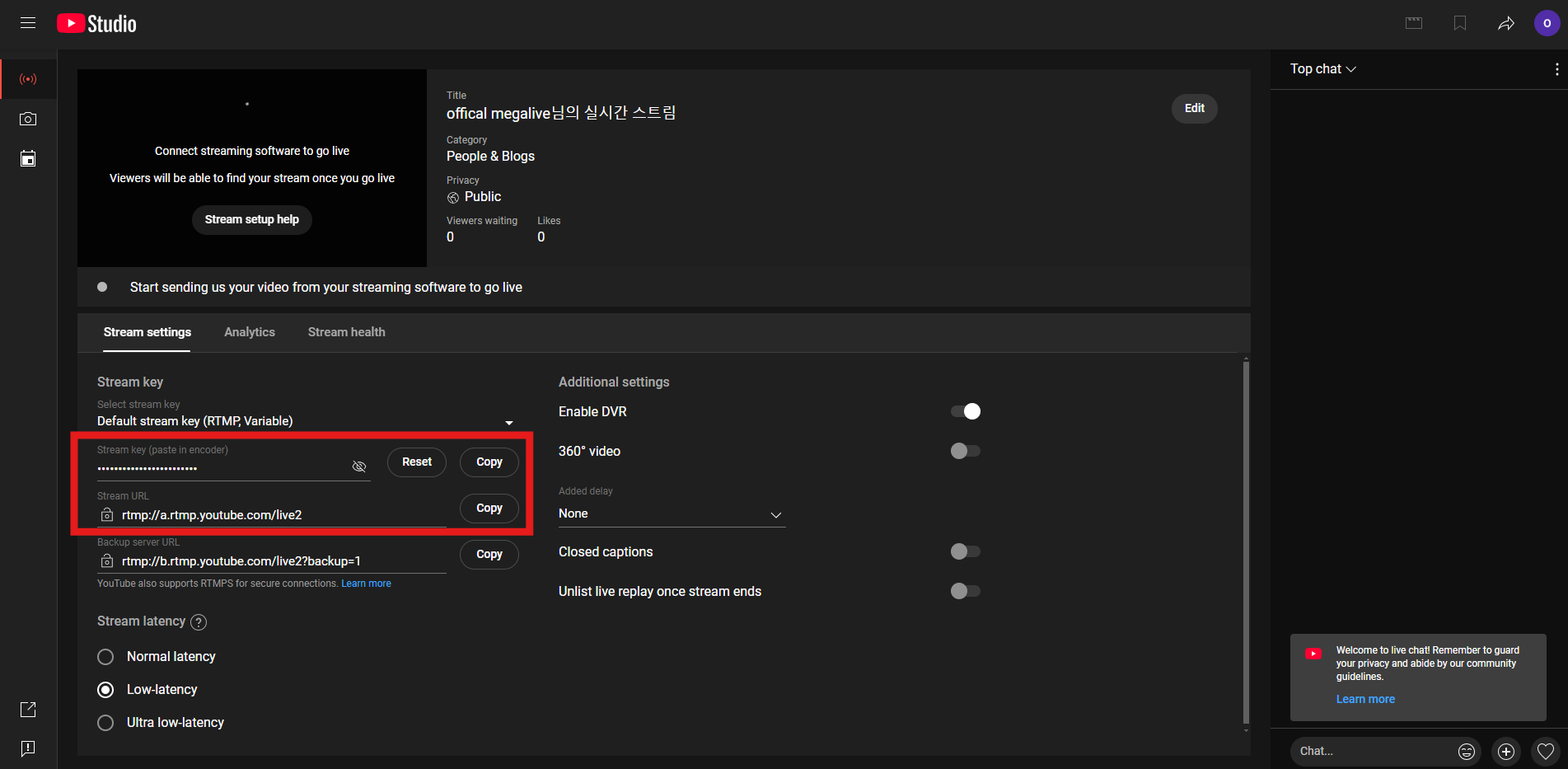Image resolution: width=1568 pixels, height=769 pixels.
Task: Open the Webcam option in sidebar
Action: point(28,119)
